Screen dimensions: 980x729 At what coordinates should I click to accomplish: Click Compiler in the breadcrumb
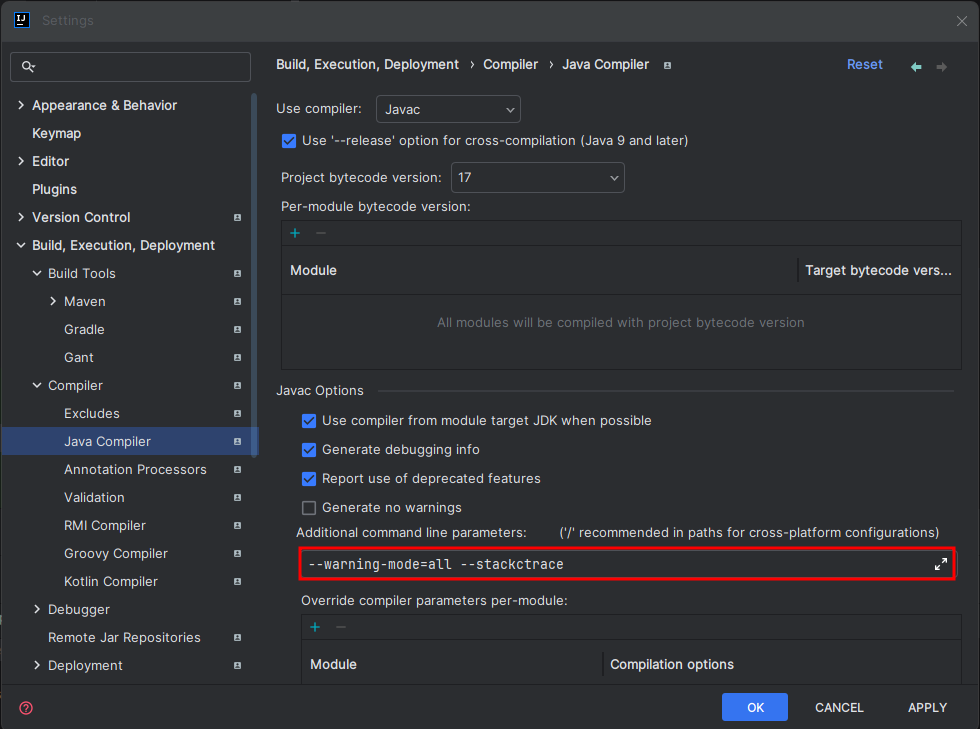(x=510, y=64)
